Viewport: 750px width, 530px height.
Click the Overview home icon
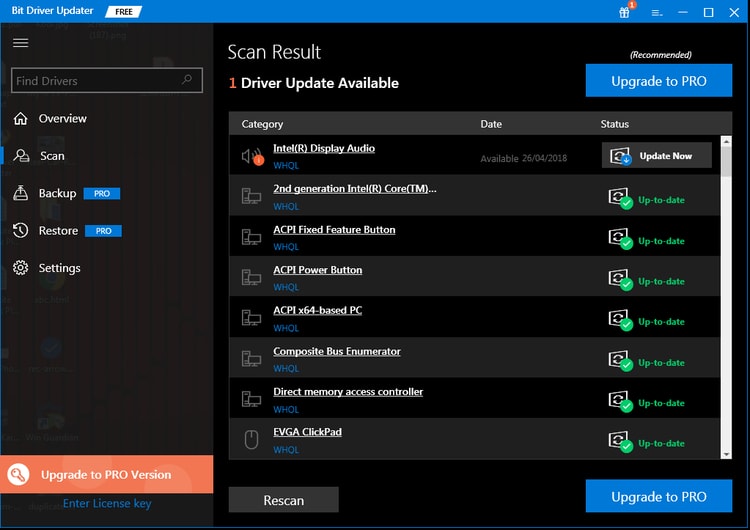pyautogui.click(x=21, y=118)
